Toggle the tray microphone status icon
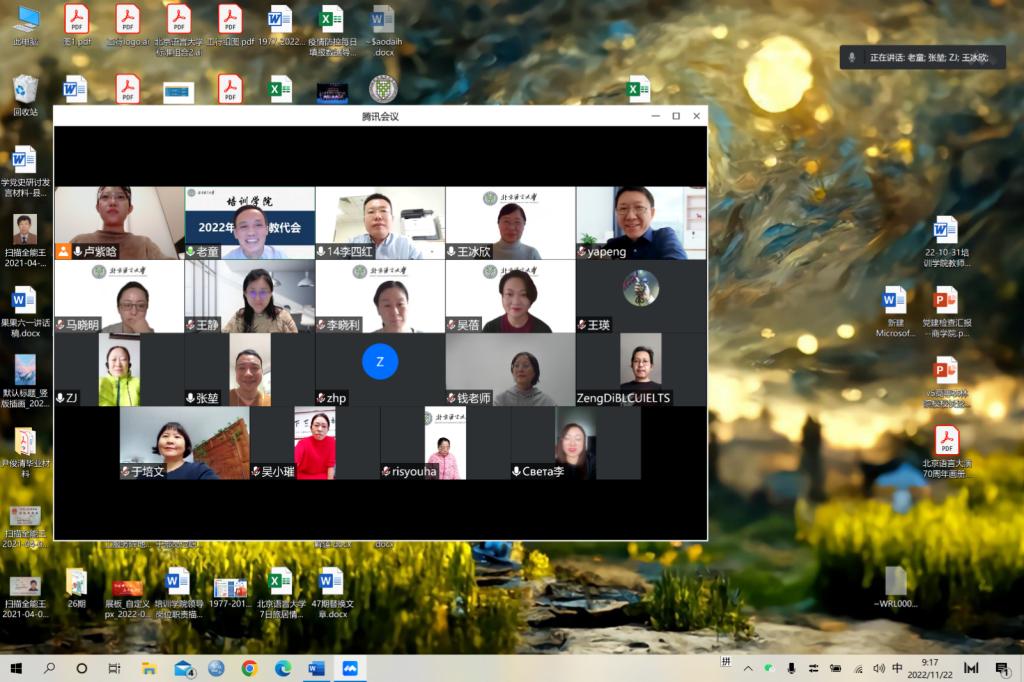The image size is (1024, 682). click(791, 668)
